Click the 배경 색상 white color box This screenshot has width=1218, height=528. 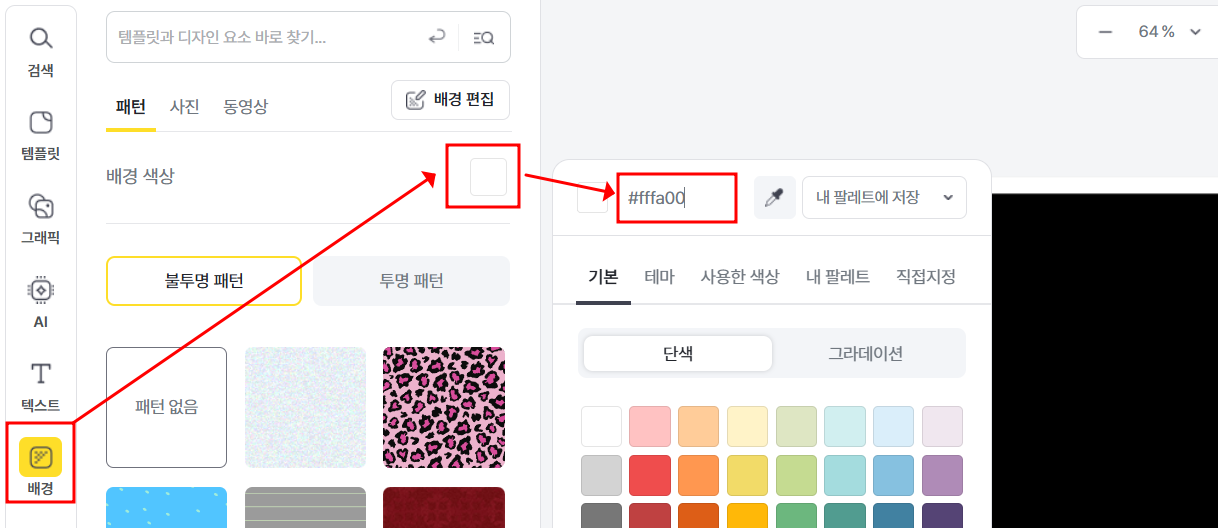[488, 177]
